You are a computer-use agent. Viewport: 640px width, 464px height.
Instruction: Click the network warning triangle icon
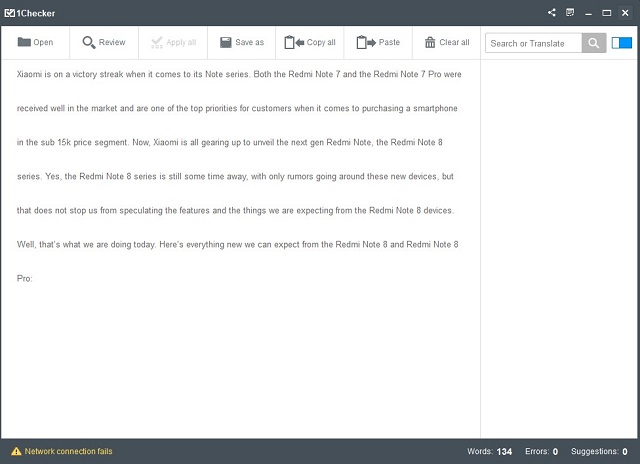[x=16, y=451]
